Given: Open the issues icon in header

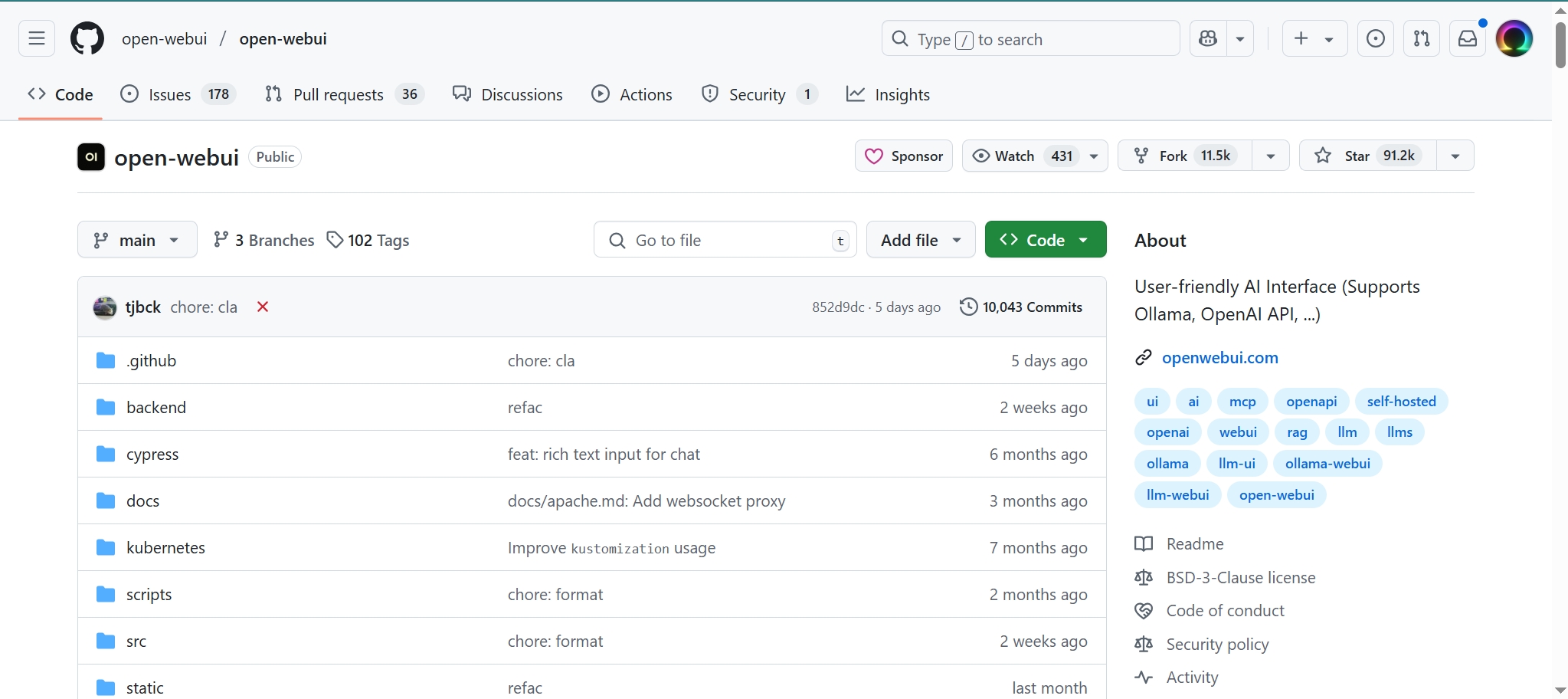Looking at the screenshot, I should coord(1375,38).
